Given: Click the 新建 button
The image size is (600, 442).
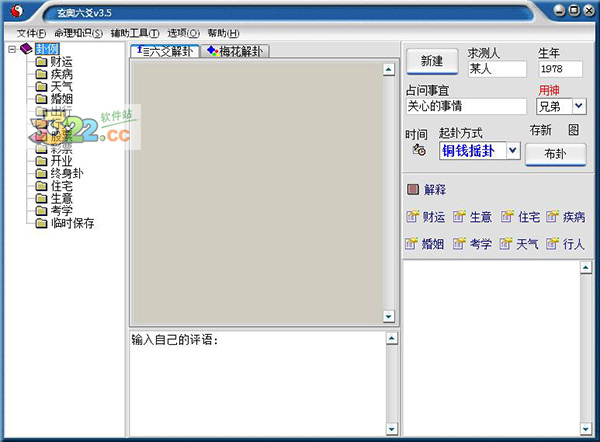Looking at the screenshot, I should pyautogui.click(x=432, y=61).
